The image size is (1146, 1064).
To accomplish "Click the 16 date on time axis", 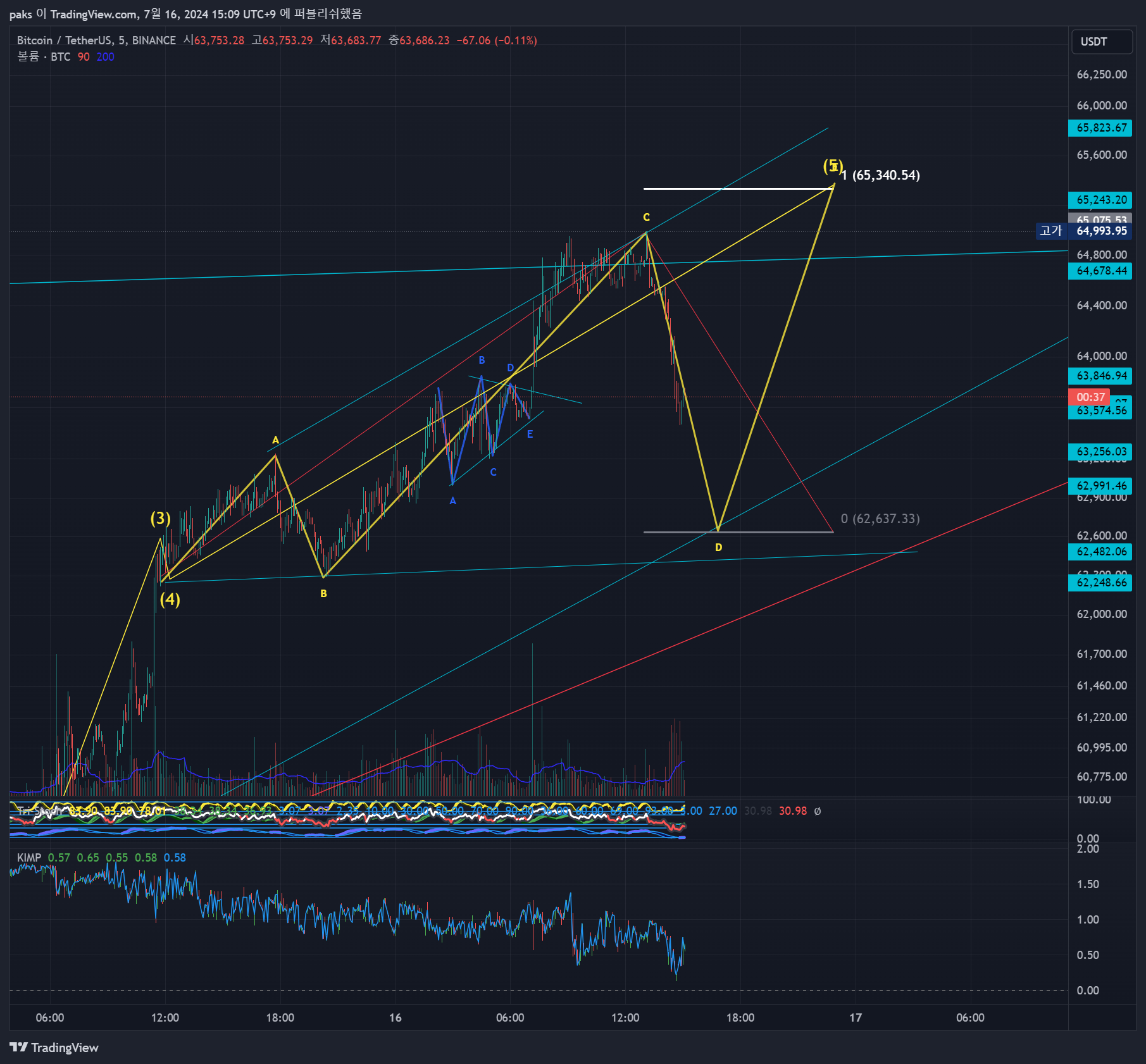I will point(395,1018).
